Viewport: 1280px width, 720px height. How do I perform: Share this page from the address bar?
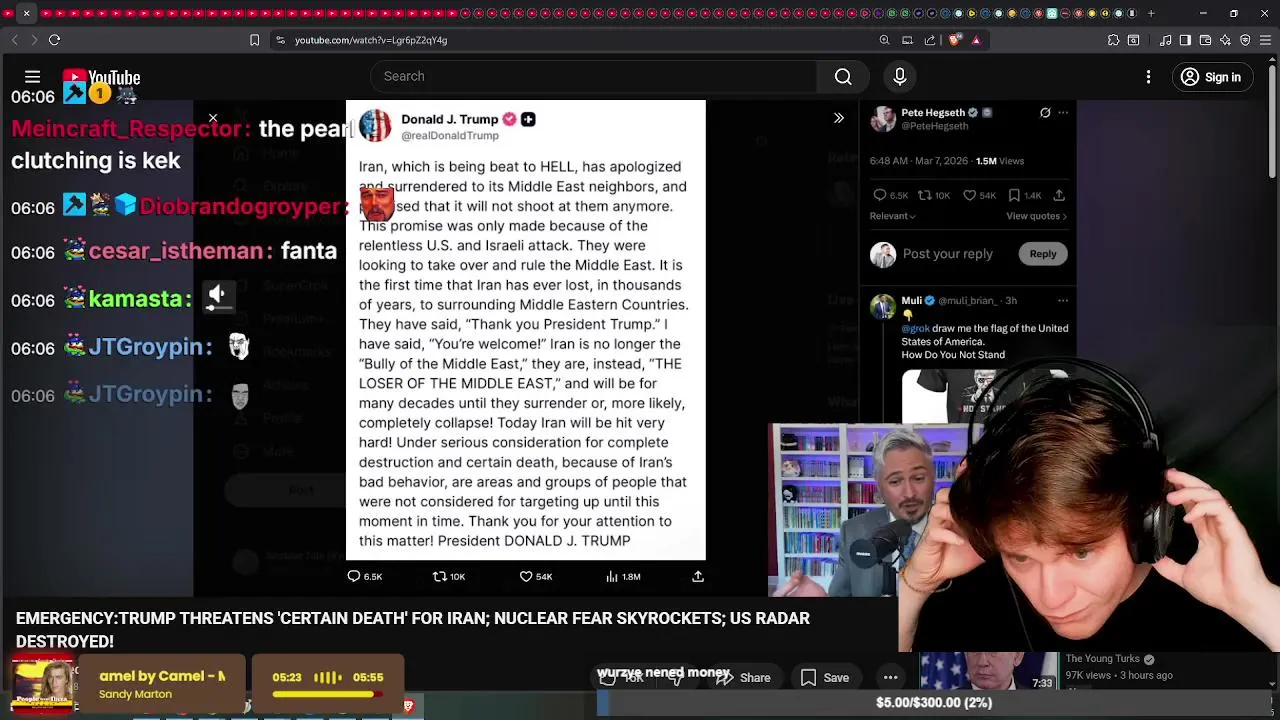[930, 40]
